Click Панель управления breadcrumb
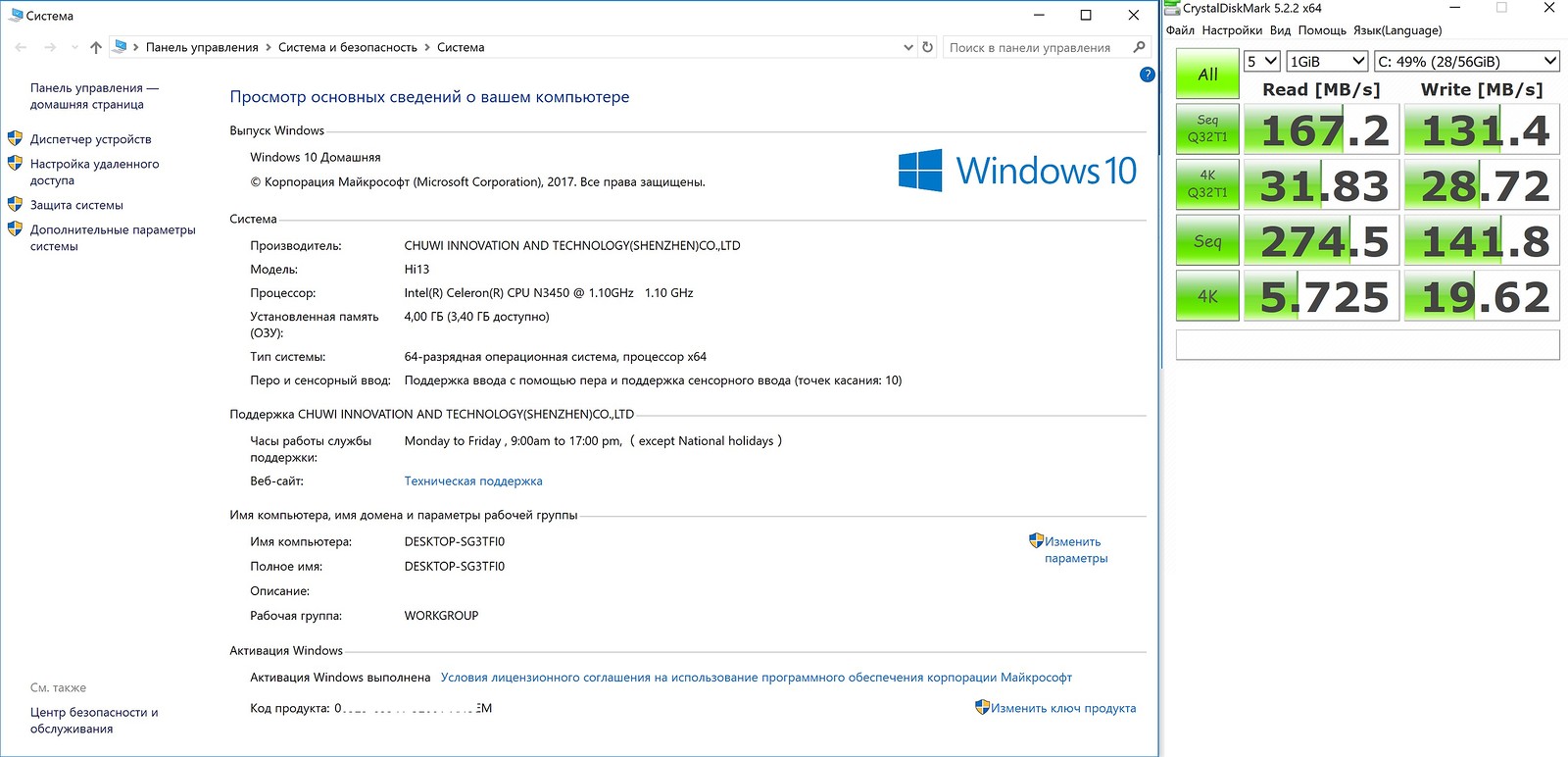The height and width of the screenshot is (757, 1568). click(x=202, y=47)
